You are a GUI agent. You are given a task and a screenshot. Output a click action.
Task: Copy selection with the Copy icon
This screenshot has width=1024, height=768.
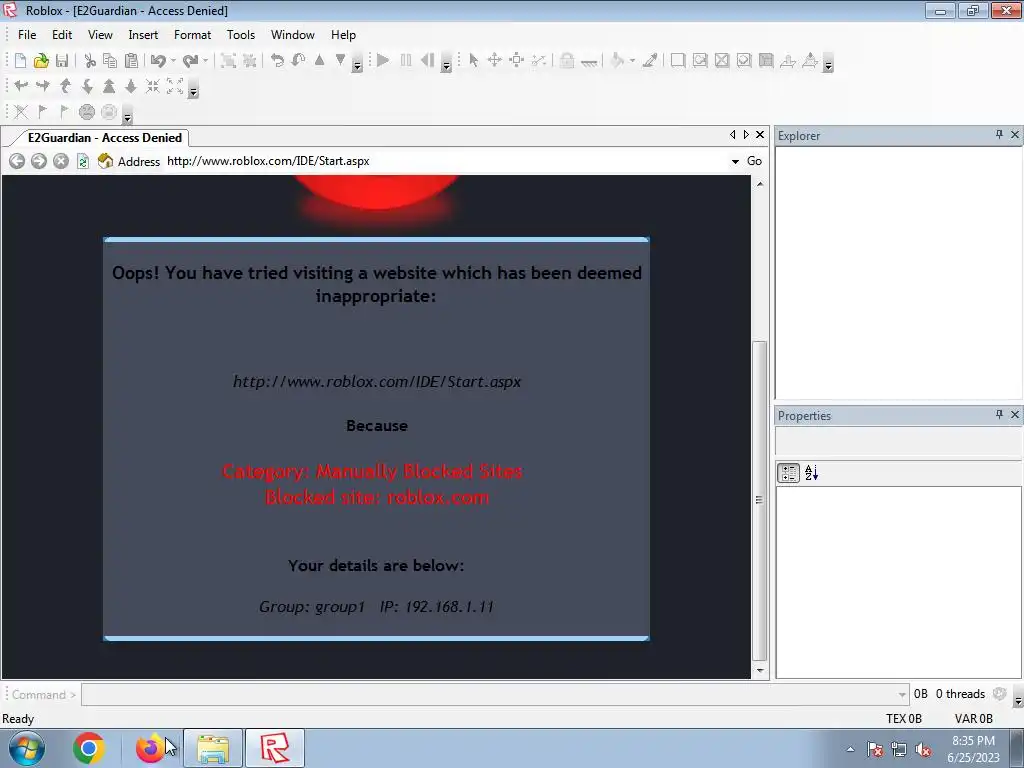pyautogui.click(x=110, y=61)
